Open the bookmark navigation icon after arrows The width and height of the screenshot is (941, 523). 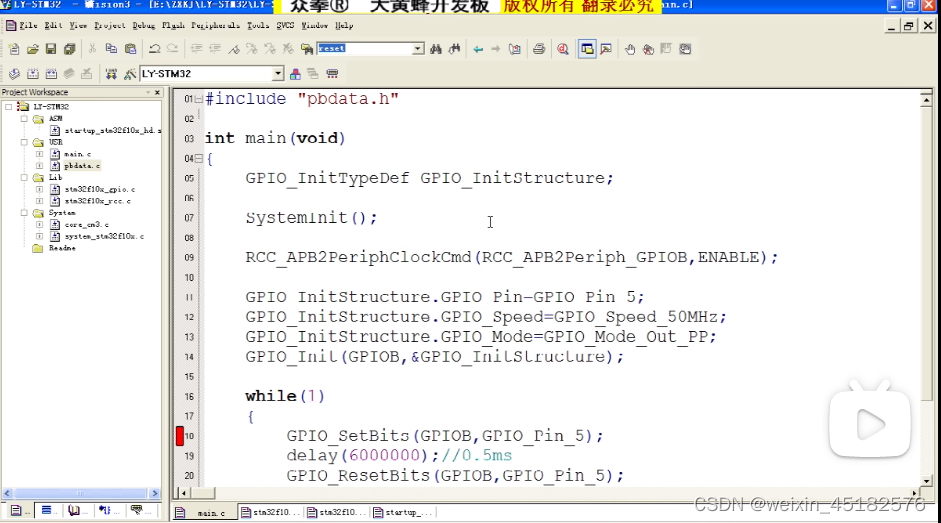[515, 49]
